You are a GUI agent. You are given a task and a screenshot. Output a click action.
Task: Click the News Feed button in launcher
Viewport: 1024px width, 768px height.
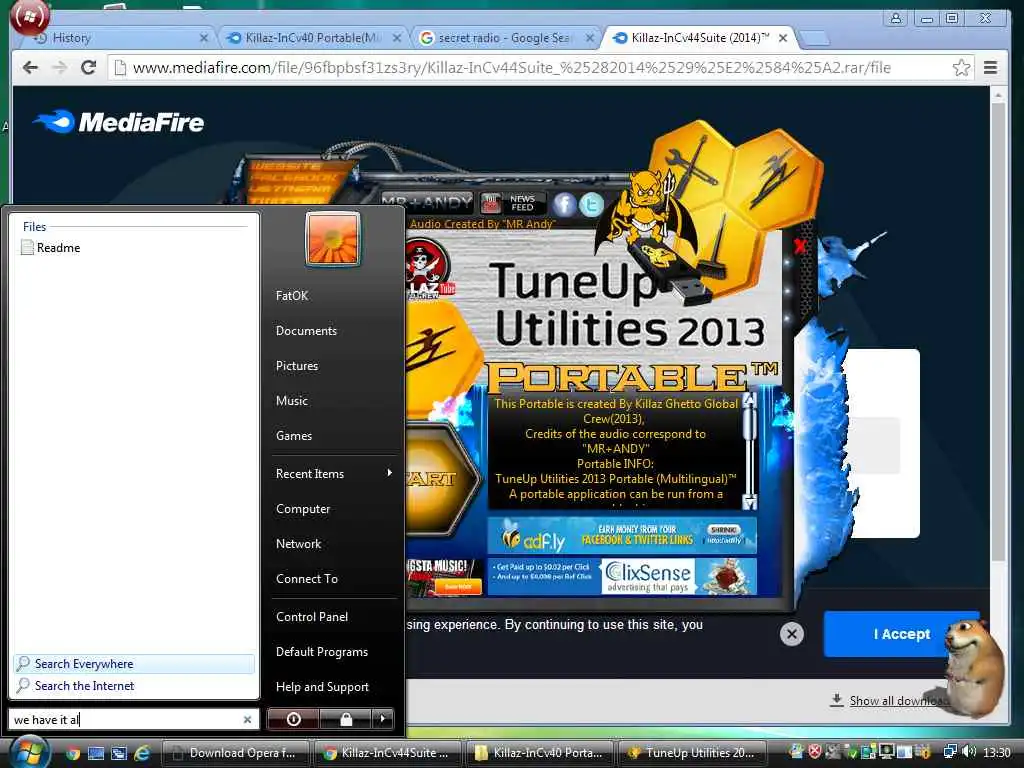click(522, 203)
